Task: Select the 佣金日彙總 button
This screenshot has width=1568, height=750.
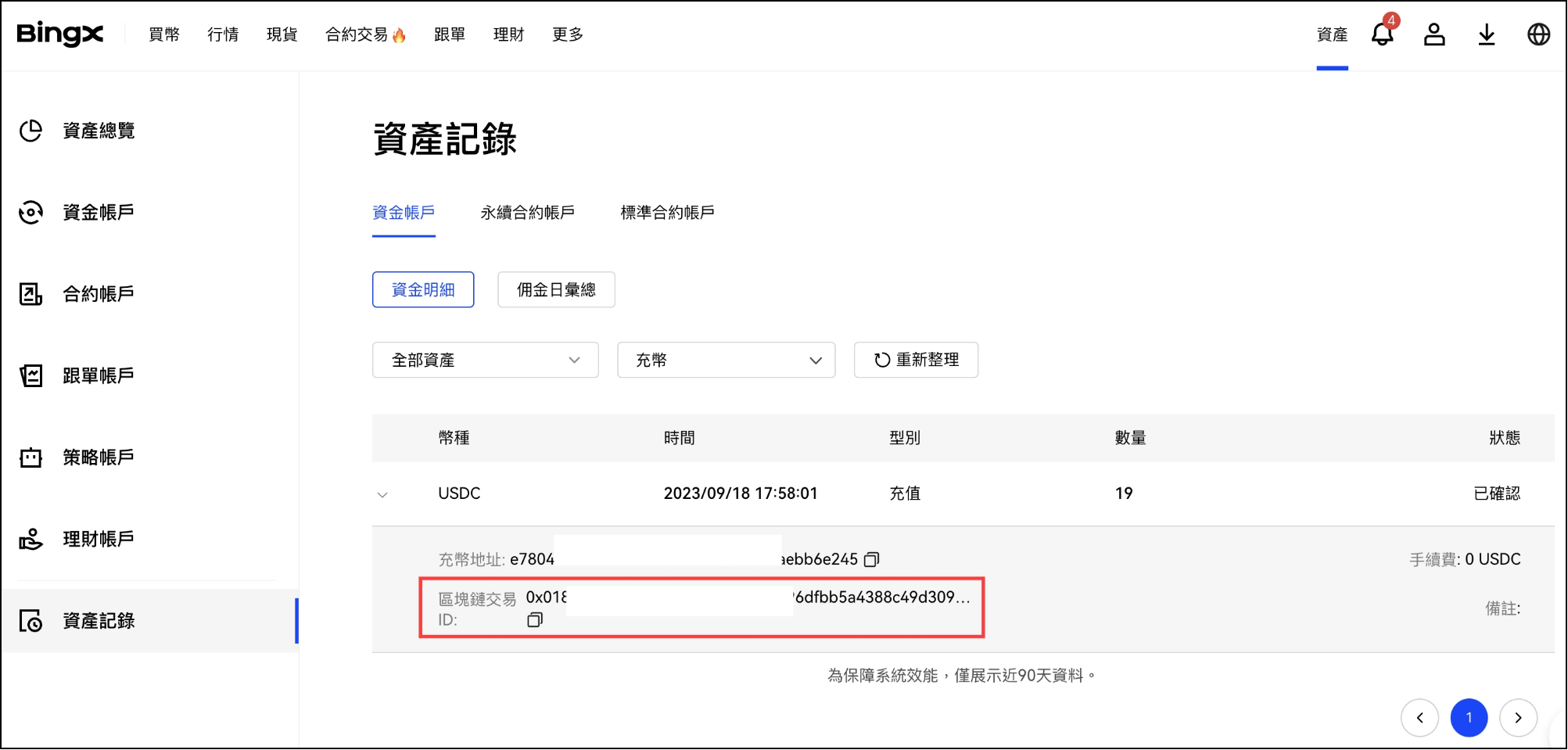Action: tap(556, 290)
